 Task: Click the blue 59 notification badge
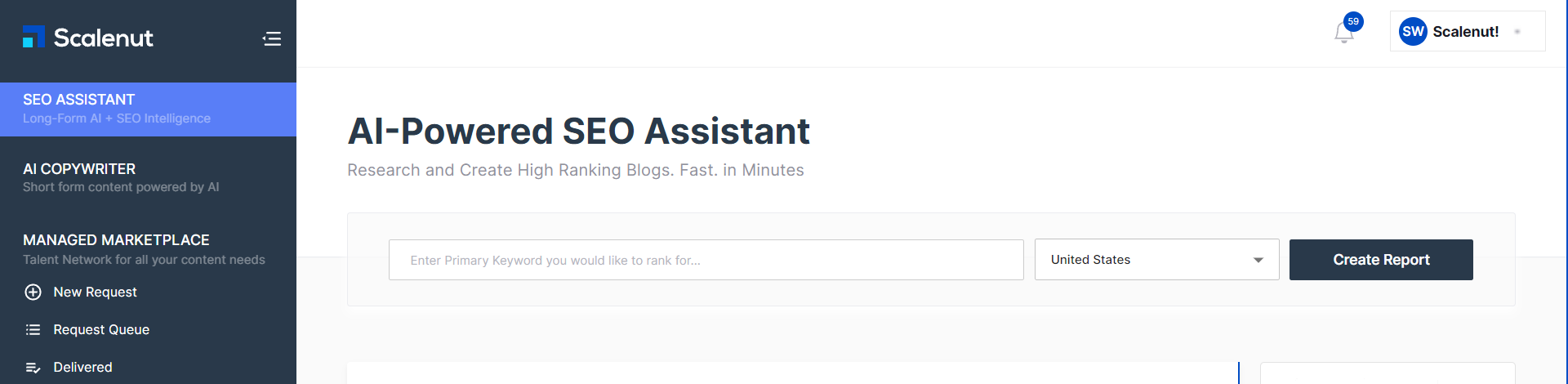pos(1353,21)
